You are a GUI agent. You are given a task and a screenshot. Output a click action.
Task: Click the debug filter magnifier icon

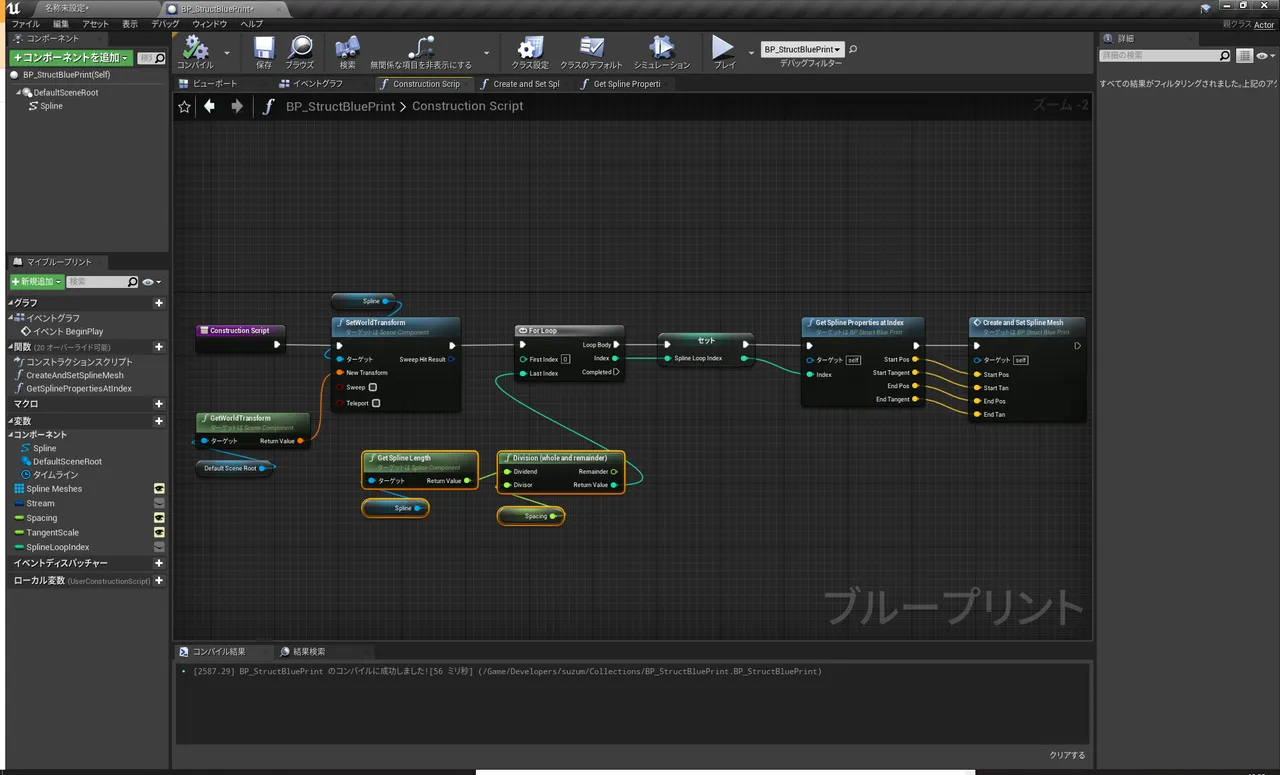pyautogui.click(x=853, y=49)
